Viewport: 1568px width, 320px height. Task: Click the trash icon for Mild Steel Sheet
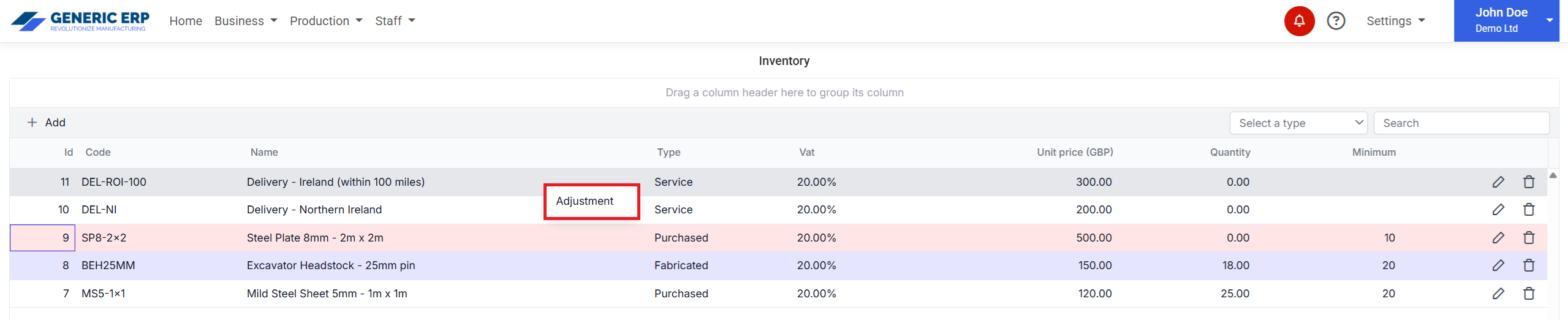pyautogui.click(x=1528, y=294)
